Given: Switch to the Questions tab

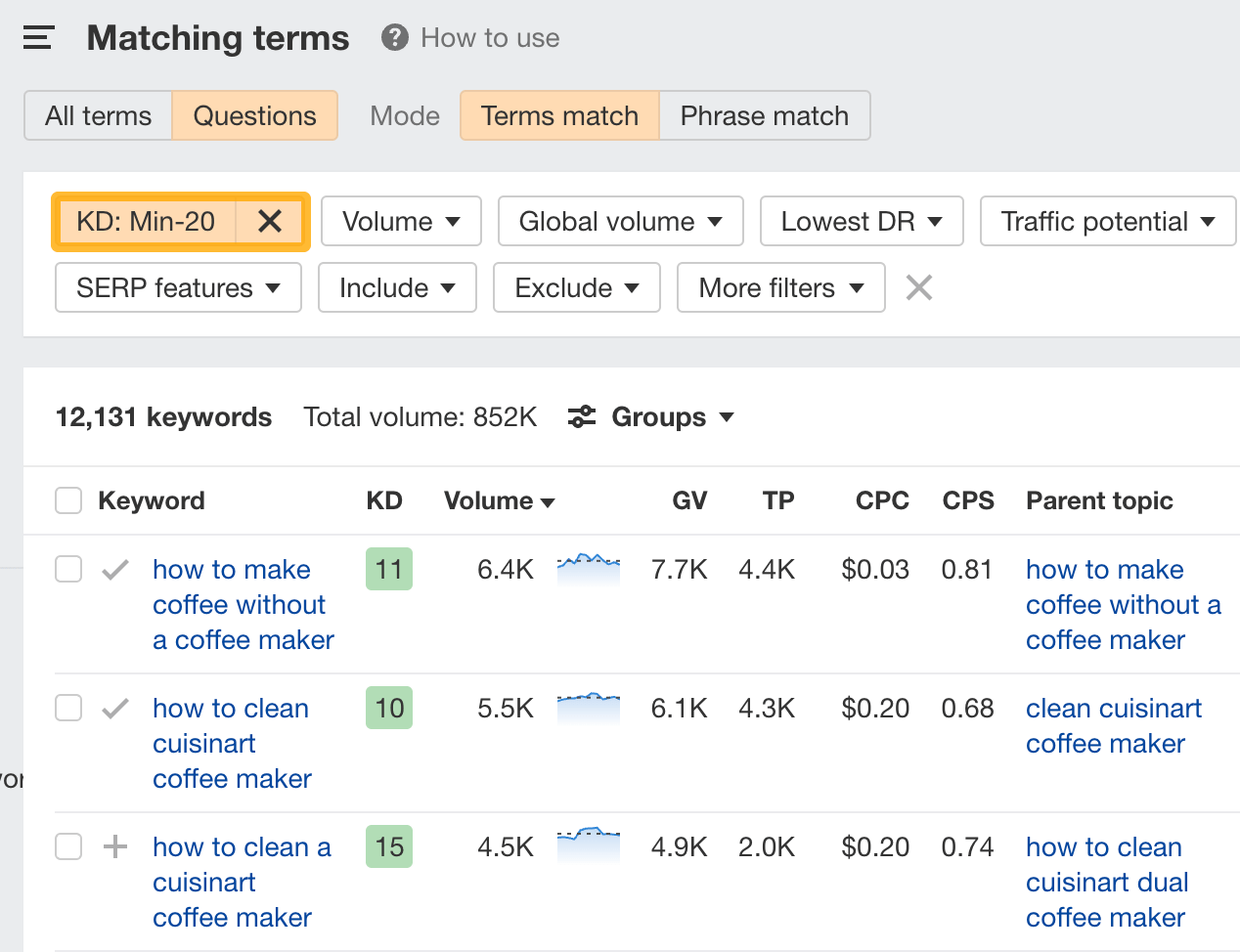Looking at the screenshot, I should click(254, 115).
